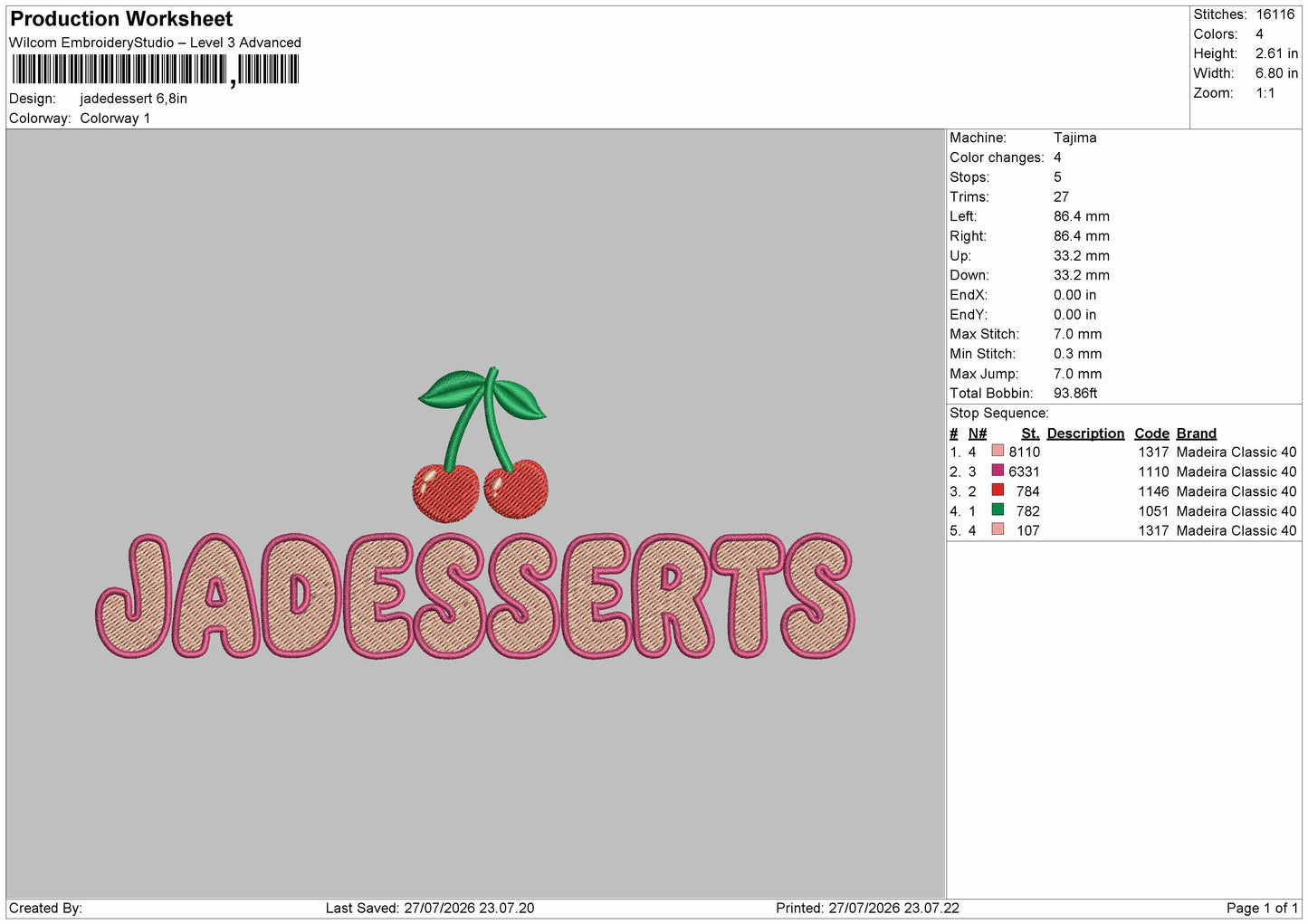Click the Description column header
This screenshot has height=924, width=1308.
point(1085,433)
